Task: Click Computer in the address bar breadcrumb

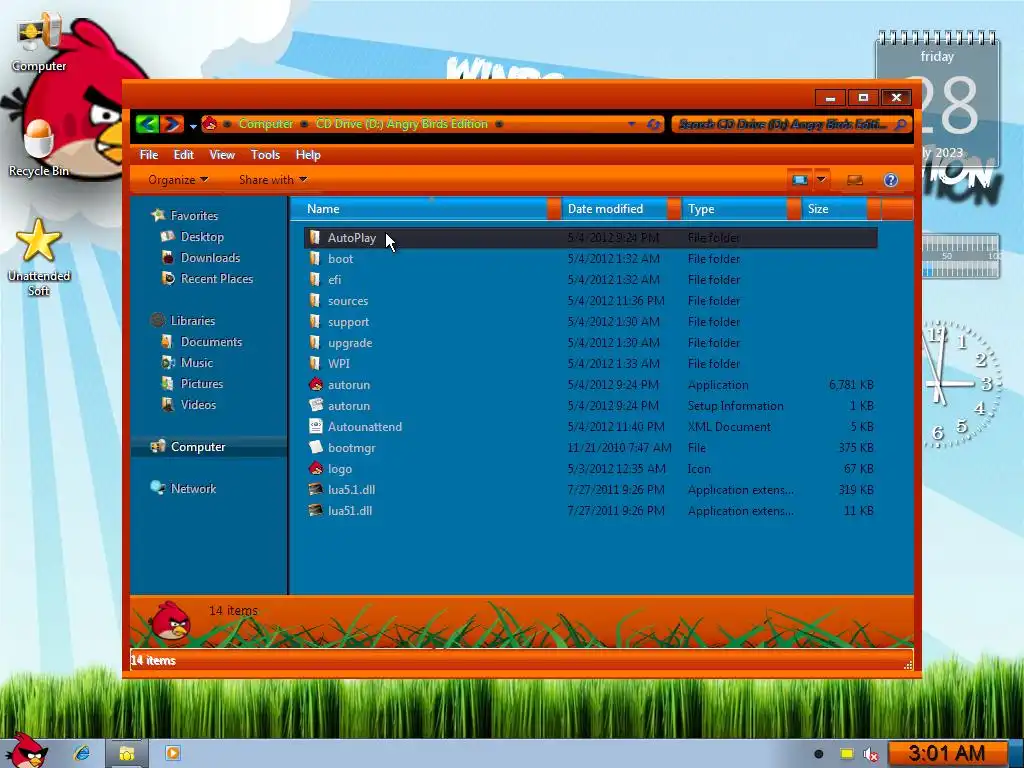Action: click(266, 123)
